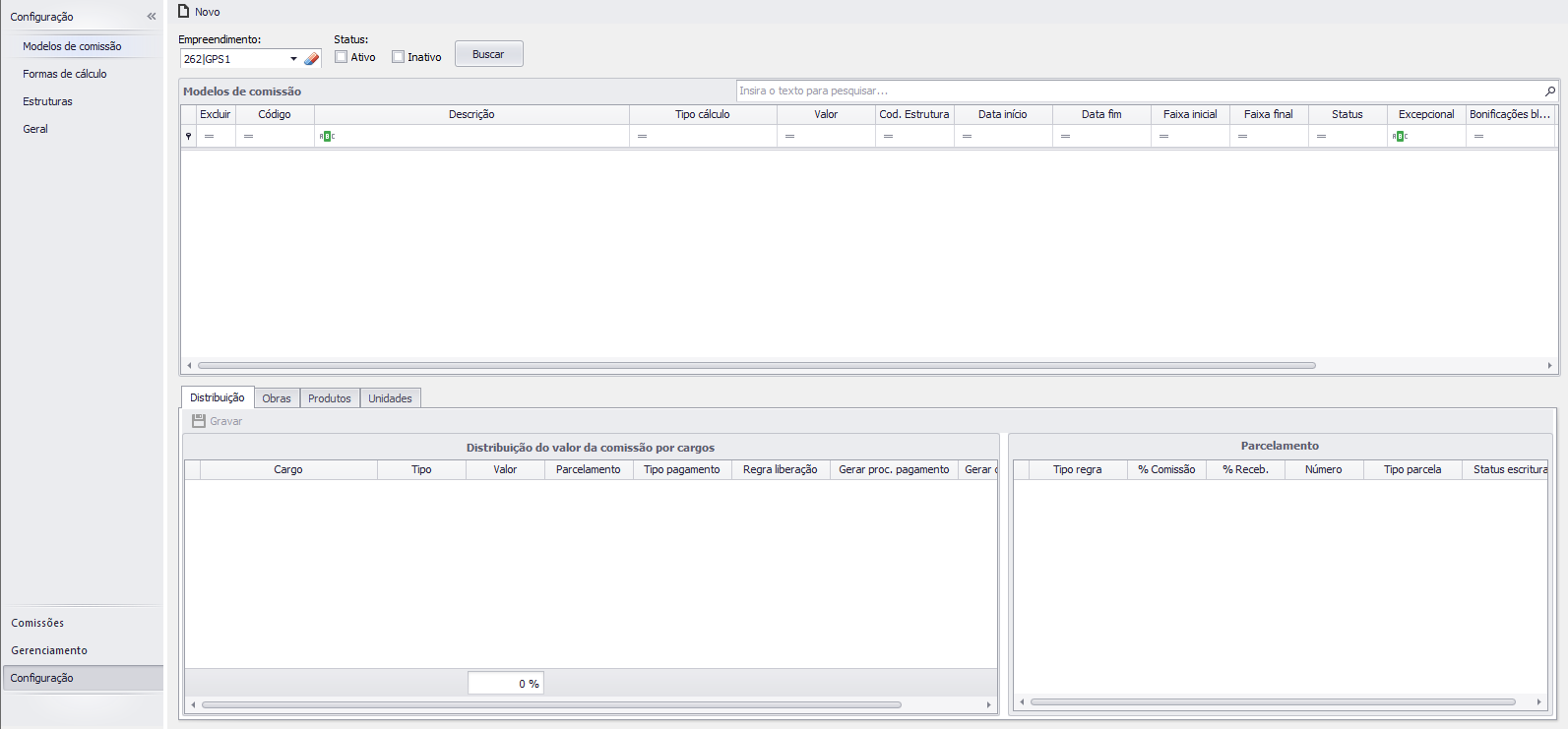Click the search text input field
1568x729 pixels.
pyautogui.click(x=1140, y=91)
